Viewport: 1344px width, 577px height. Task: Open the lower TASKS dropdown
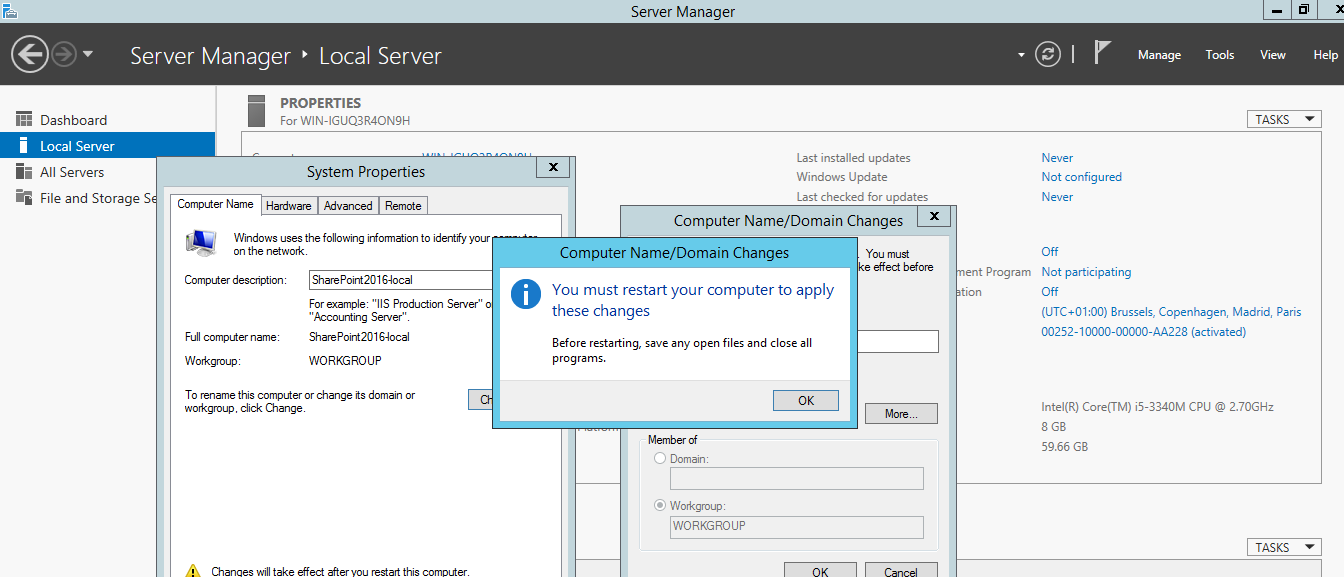[1284, 547]
